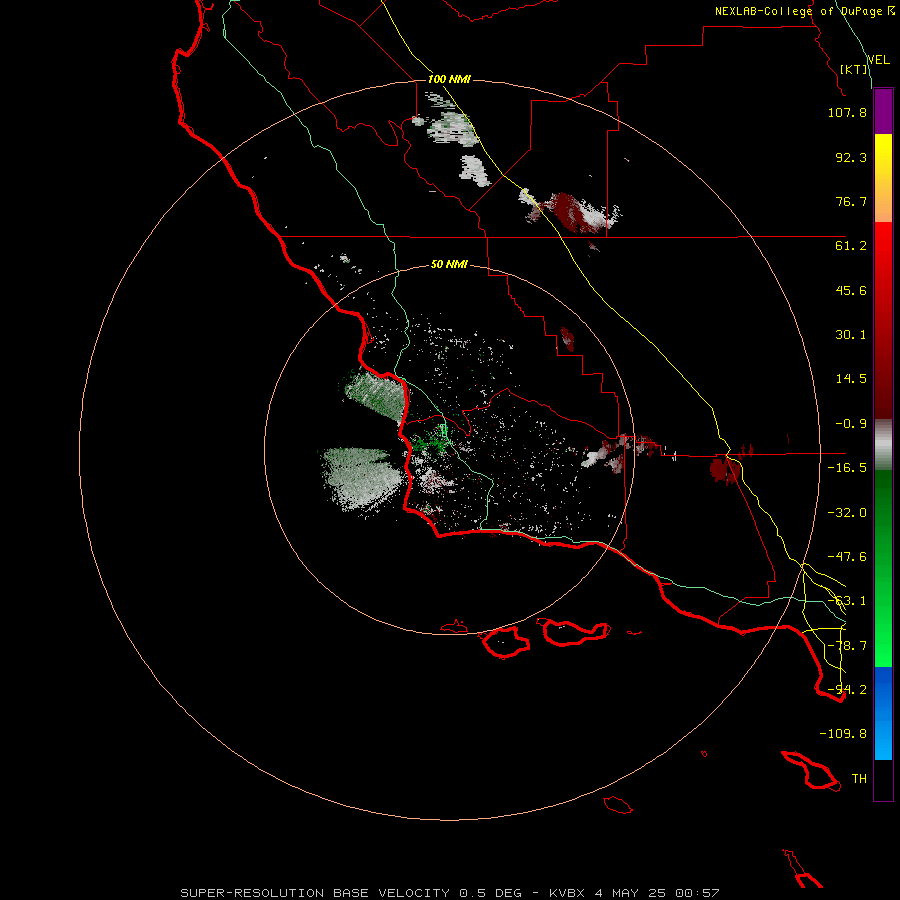Viewport: 900px width, 900px height.
Task: Select the -16.5 velocity scale value
Action: pos(847,468)
